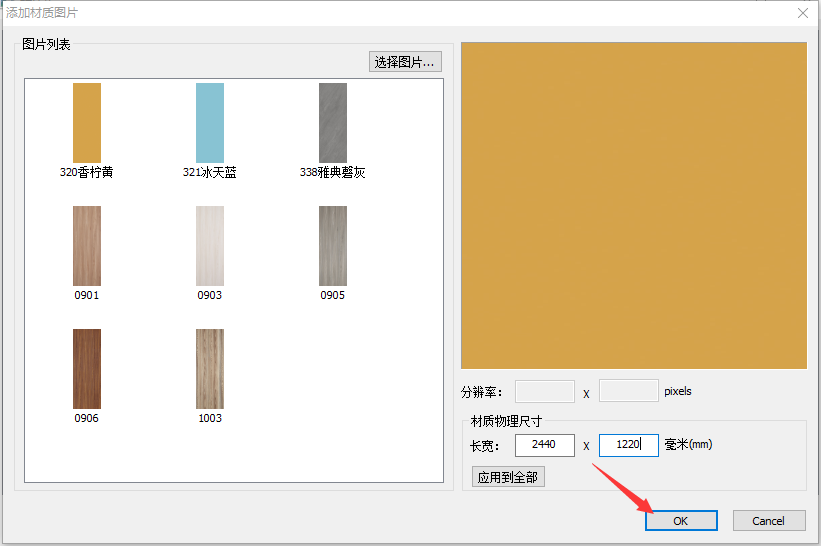This screenshot has height=546, width=821.
Task: Select the 338雅典磬灰 gray thumbnail
Action: 333,123
